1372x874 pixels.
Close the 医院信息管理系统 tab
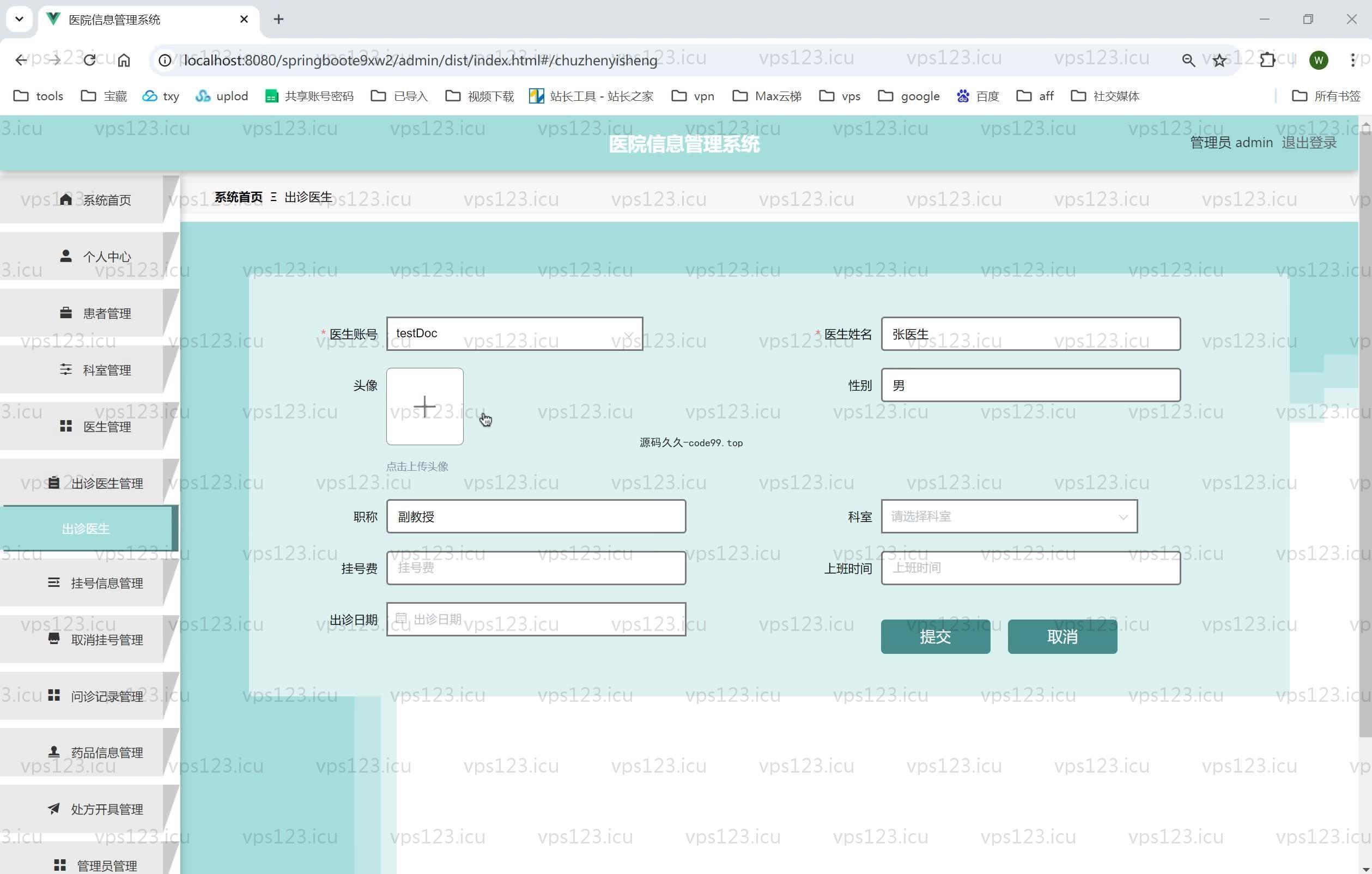point(244,20)
